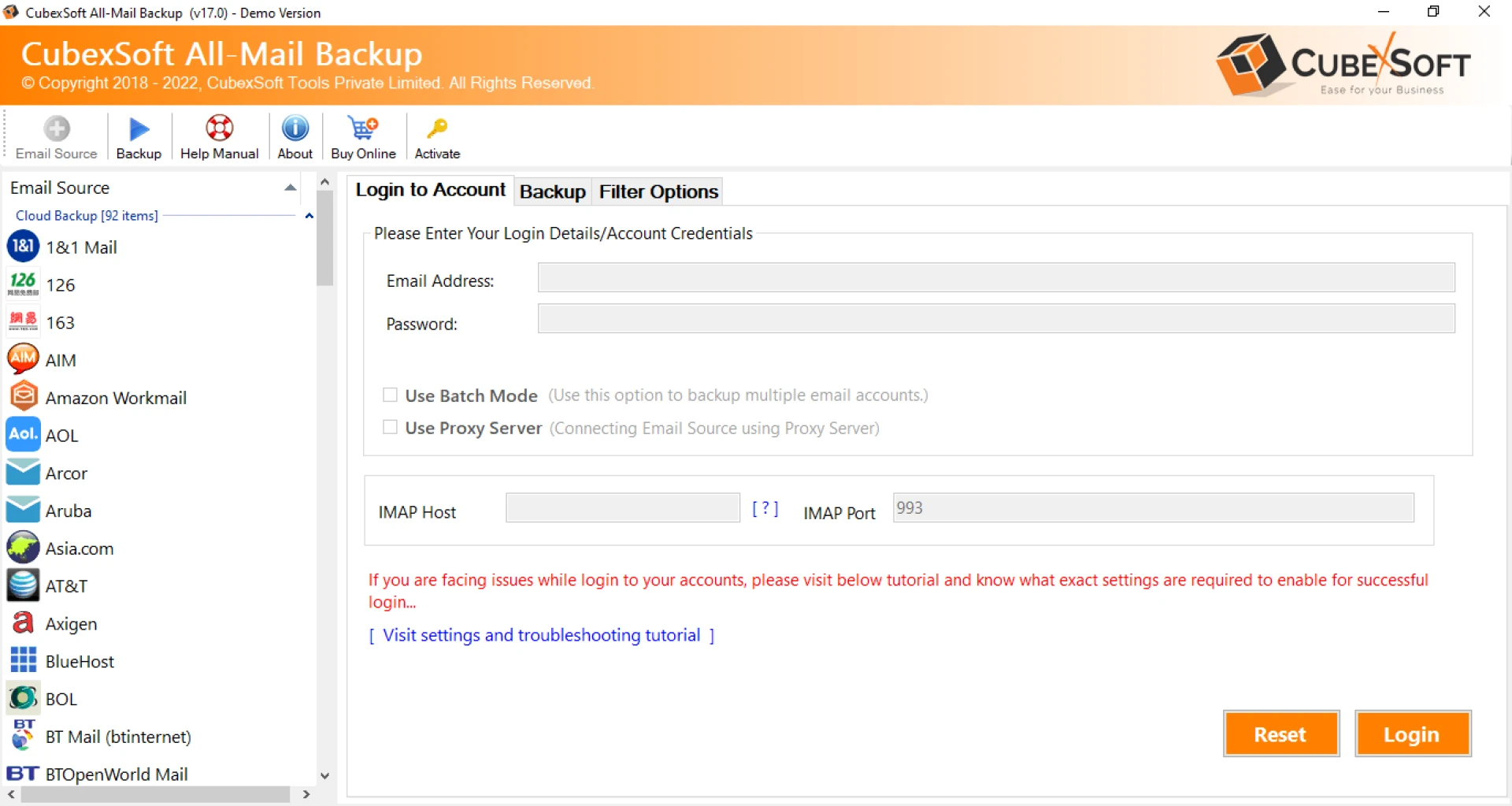Enable Use Batch Mode
Viewport: 1512px width, 806px height.
coord(389,395)
